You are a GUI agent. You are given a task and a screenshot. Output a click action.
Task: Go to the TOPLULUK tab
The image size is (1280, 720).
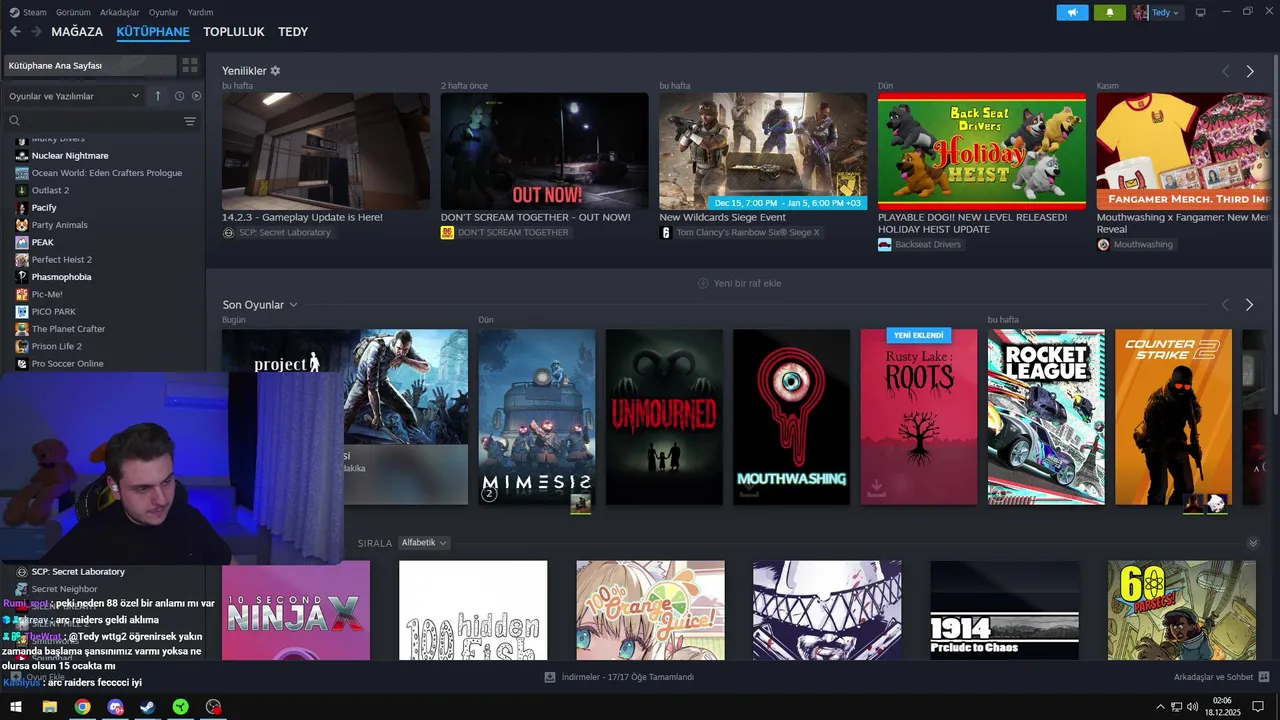coord(234,32)
